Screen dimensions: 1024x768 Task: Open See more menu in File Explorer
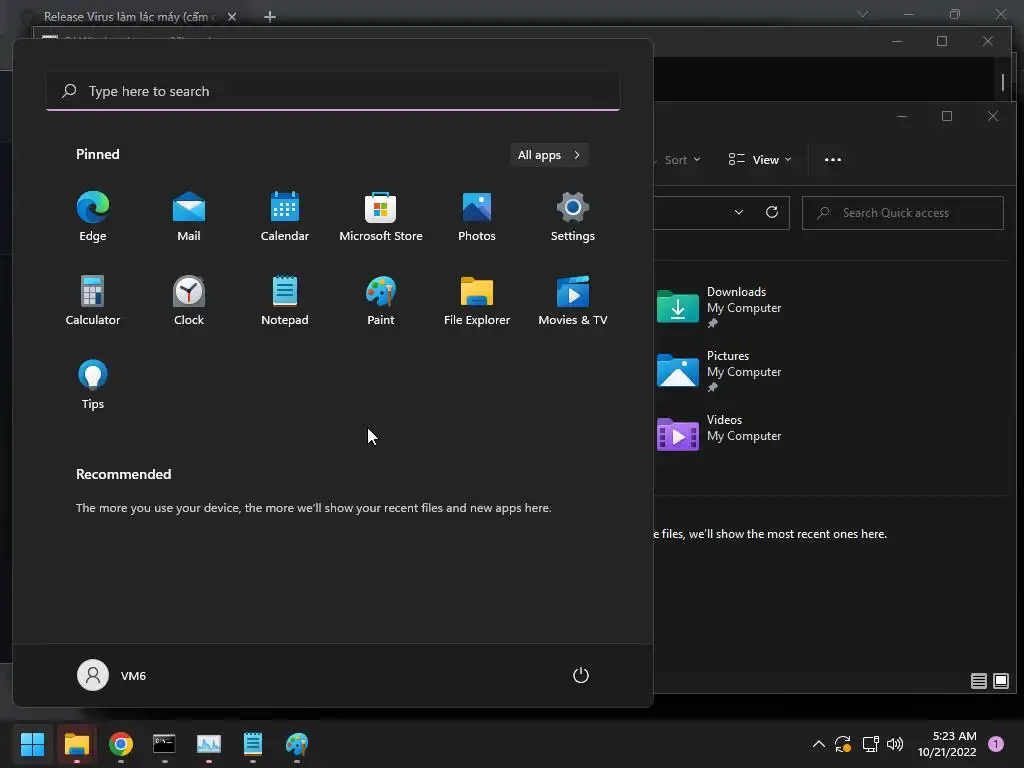click(x=833, y=160)
